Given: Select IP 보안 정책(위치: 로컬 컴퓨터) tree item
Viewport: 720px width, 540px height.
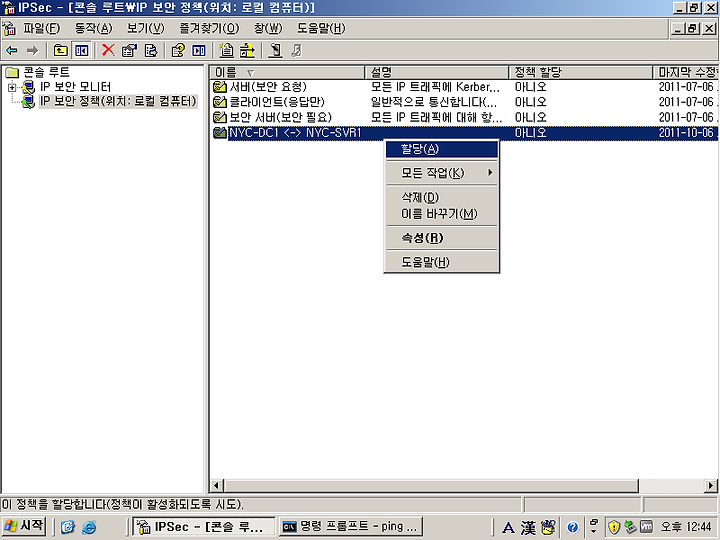Looking at the screenshot, I should (x=118, y=101).
